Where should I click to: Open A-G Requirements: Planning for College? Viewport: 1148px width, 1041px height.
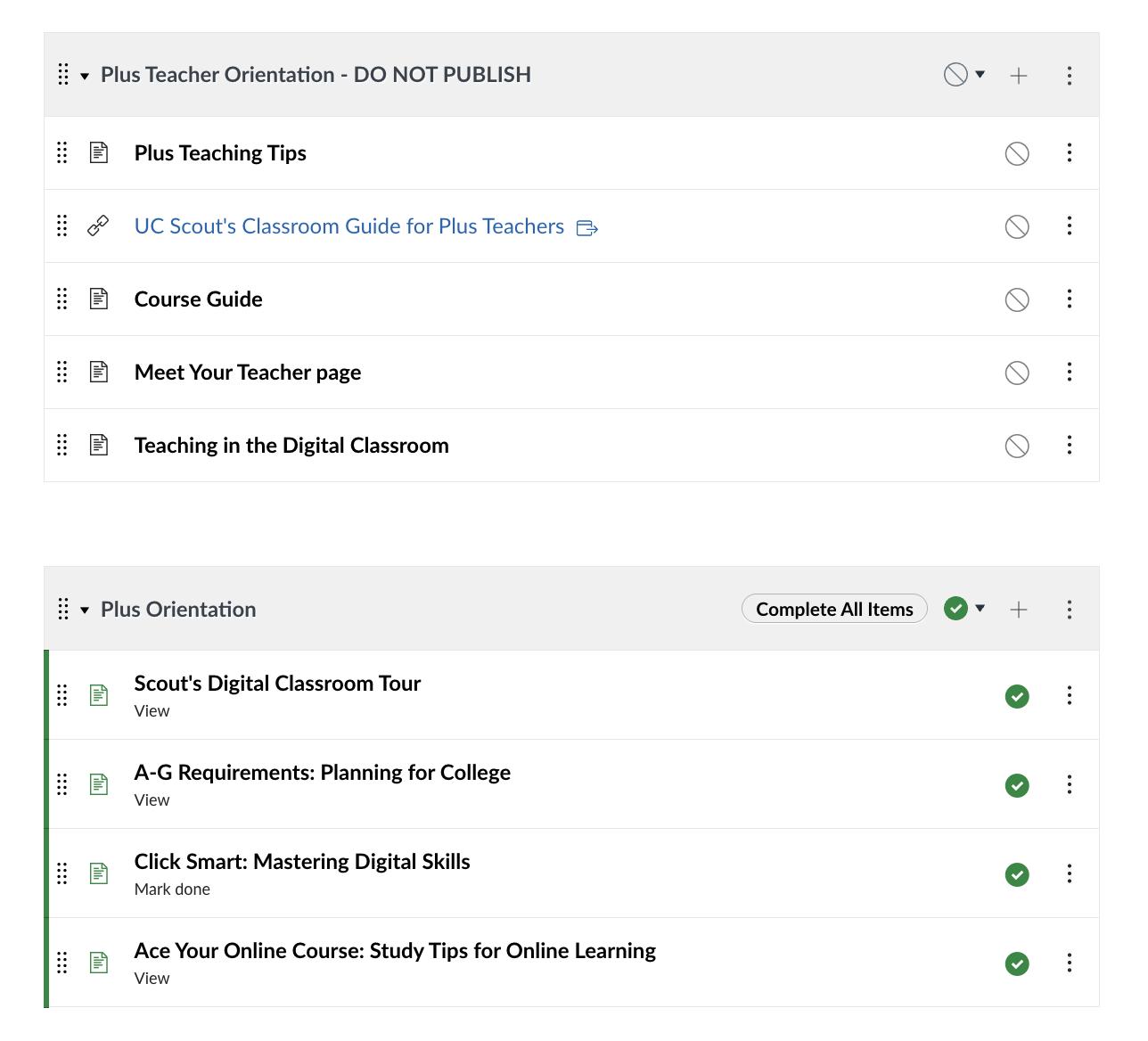point(322,773)
